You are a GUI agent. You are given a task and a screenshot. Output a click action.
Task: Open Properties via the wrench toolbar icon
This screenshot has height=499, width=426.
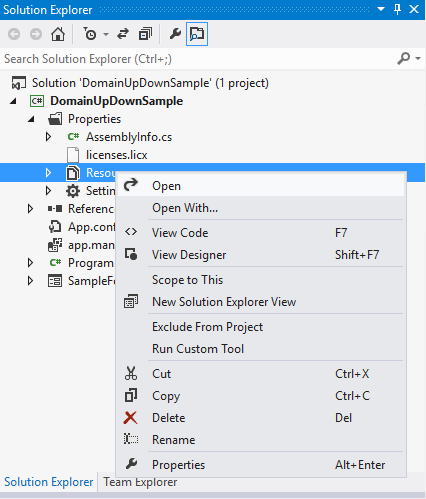tap(175, 34)
